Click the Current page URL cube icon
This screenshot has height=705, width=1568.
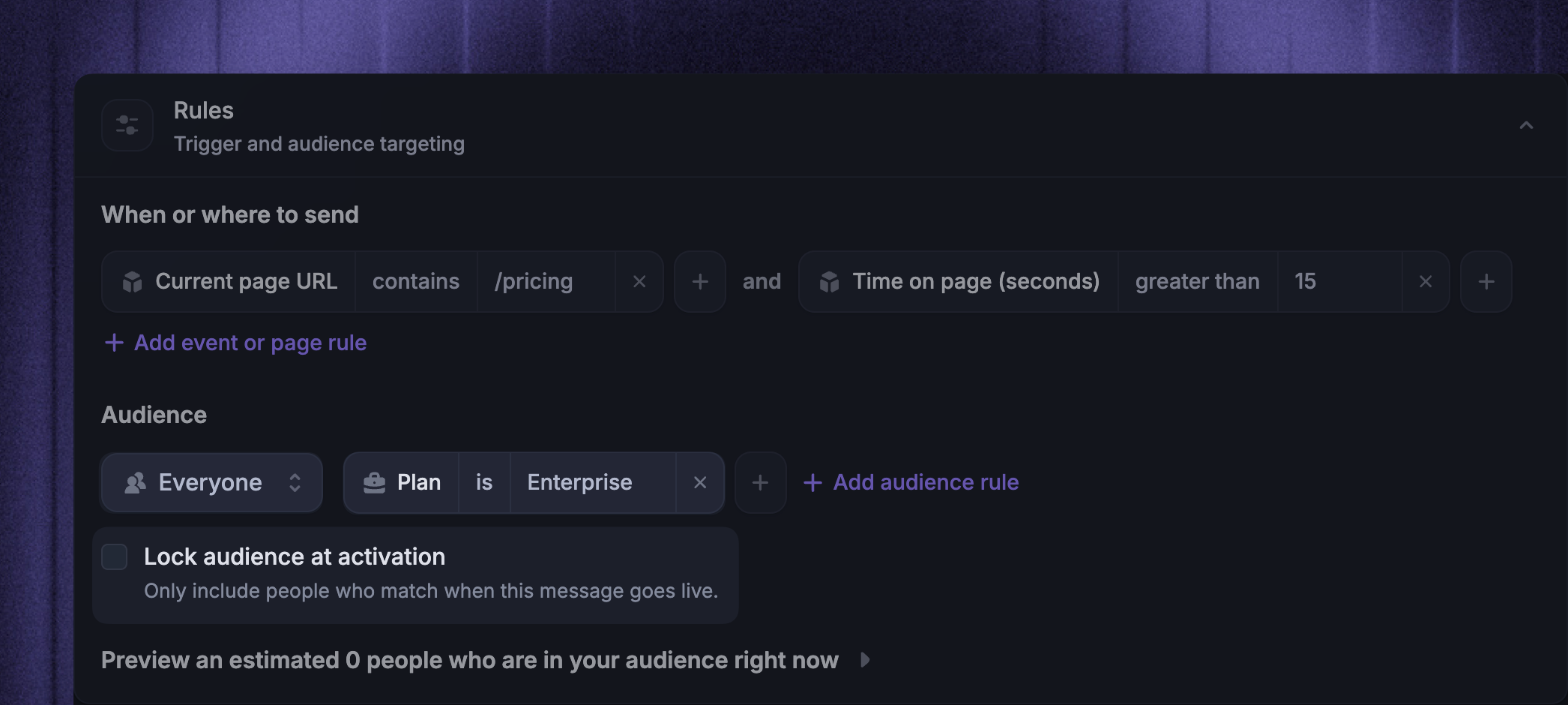[133, 282]
